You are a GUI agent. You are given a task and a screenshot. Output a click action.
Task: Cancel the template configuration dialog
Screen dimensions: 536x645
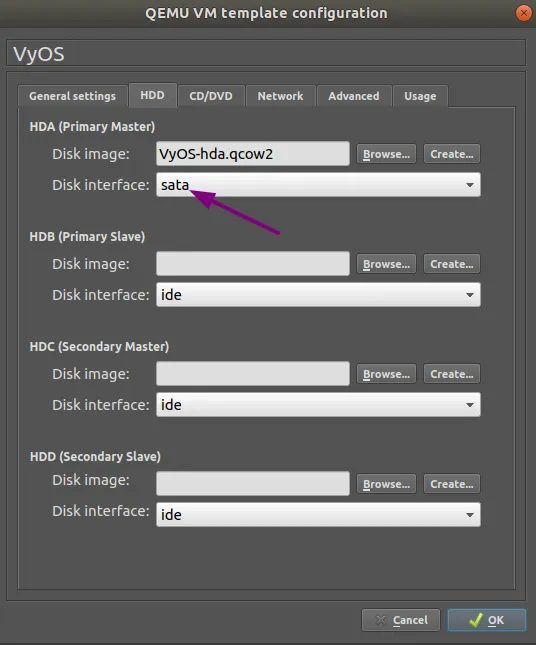401,620
